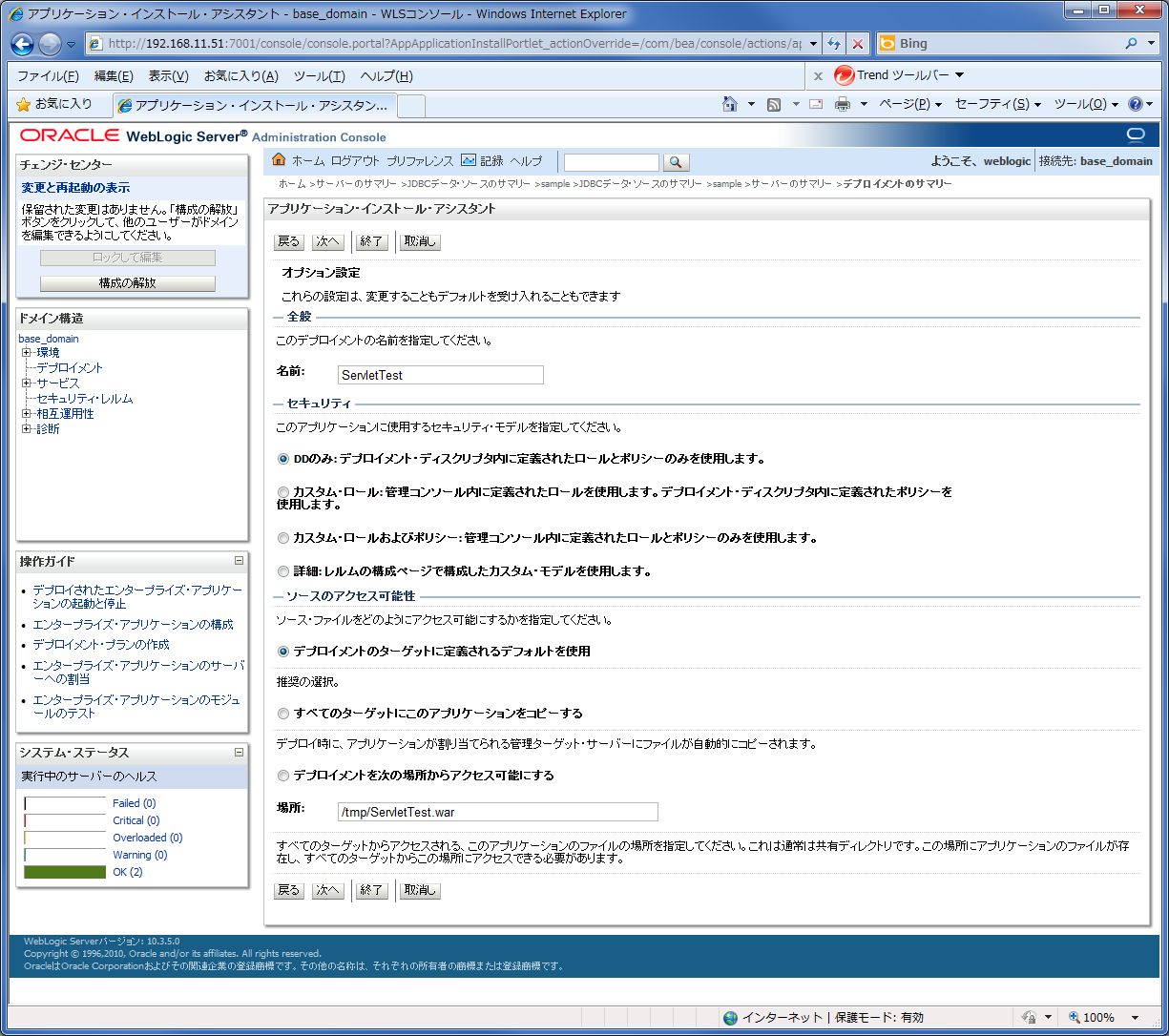Screen dimensions: 1169x1036
Task: Collapse the 操作ガイド panel
Action: [x=239, y=561]
